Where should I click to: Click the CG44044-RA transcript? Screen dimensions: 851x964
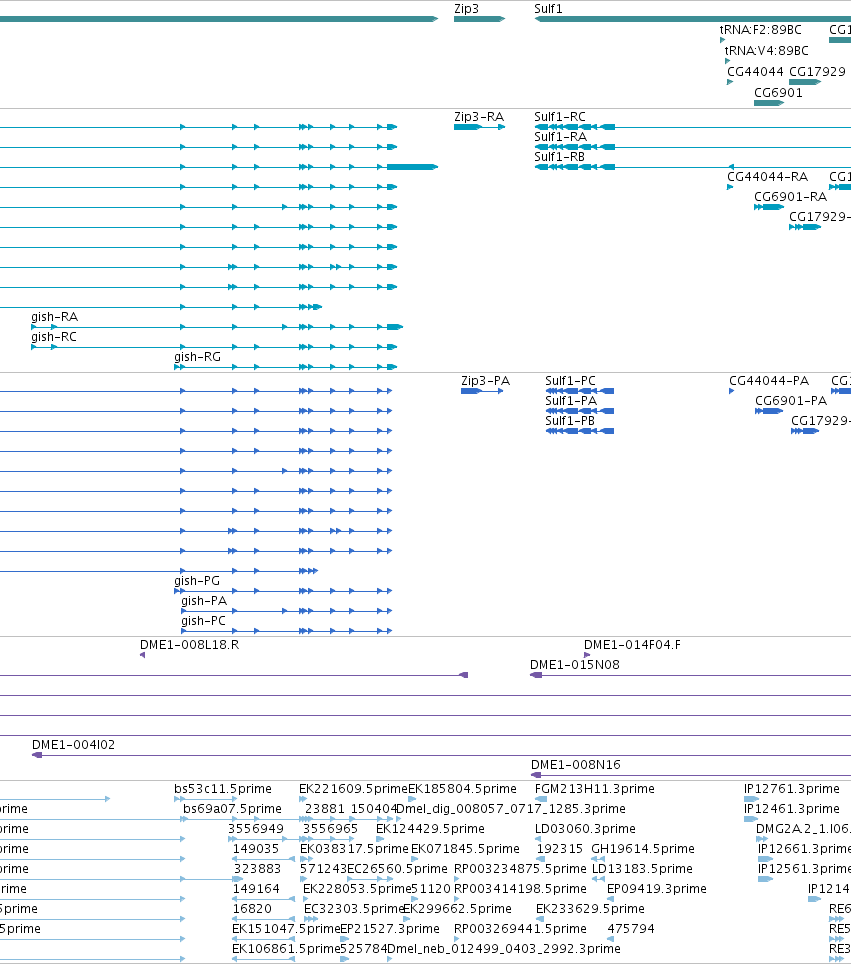(x=730, y=187)
